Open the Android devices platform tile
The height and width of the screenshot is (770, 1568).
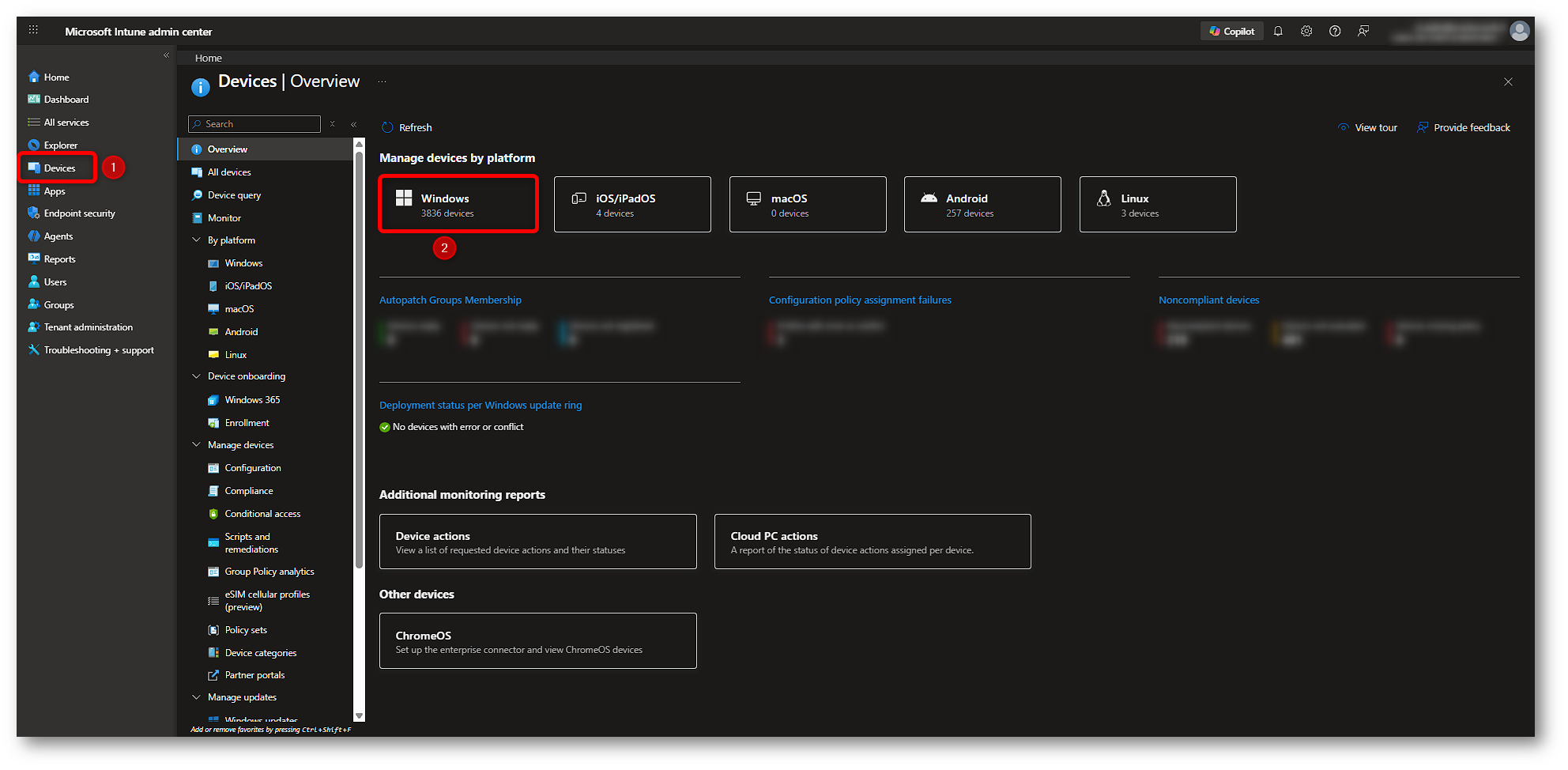pos(982,205)
